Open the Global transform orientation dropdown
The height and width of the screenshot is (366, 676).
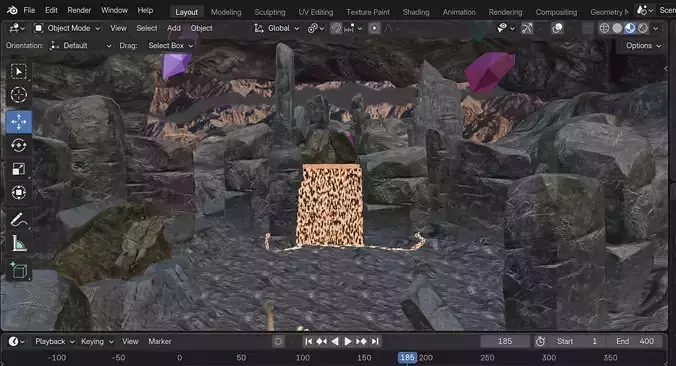click(277, 28)
